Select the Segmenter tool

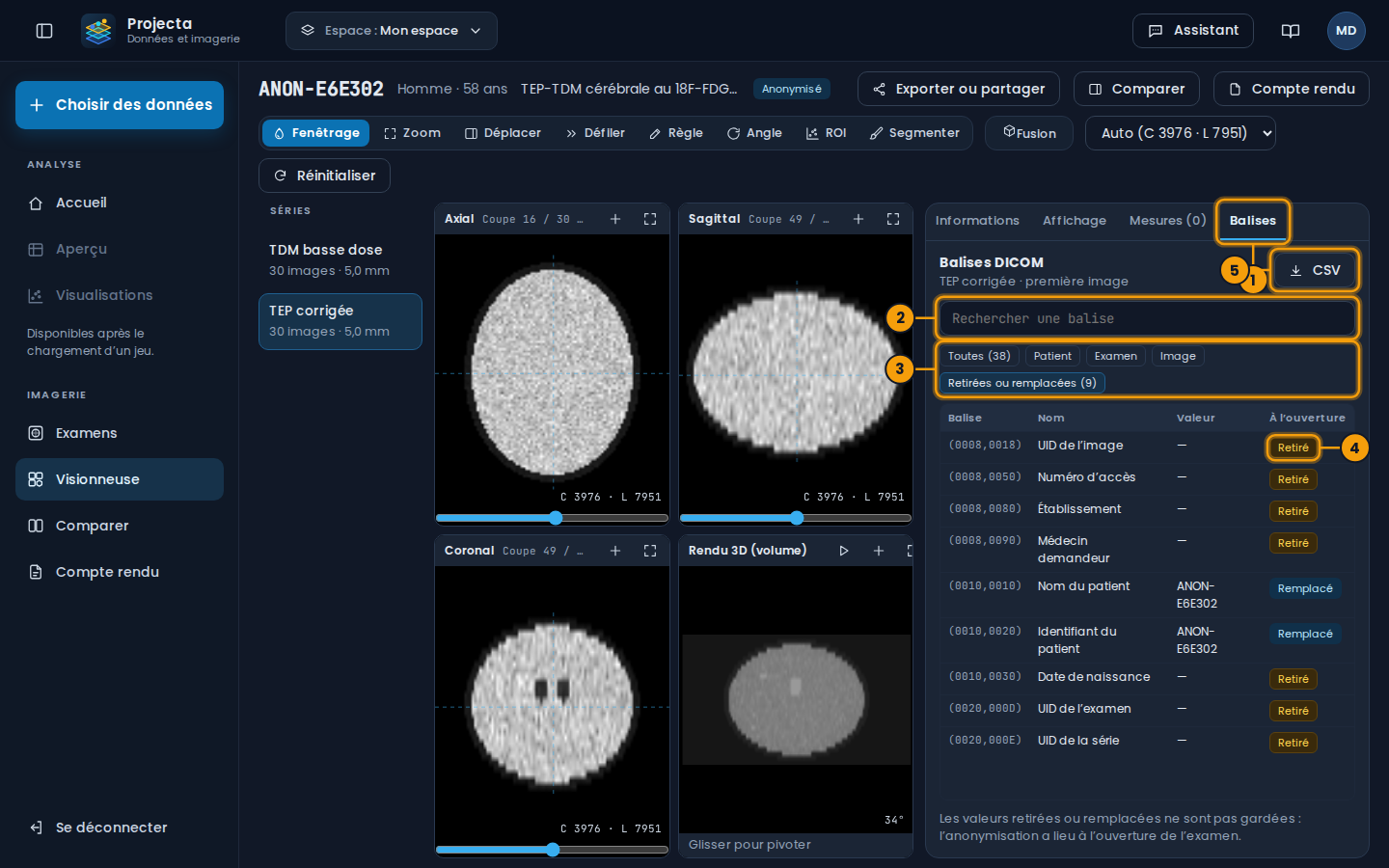(915, 133)
